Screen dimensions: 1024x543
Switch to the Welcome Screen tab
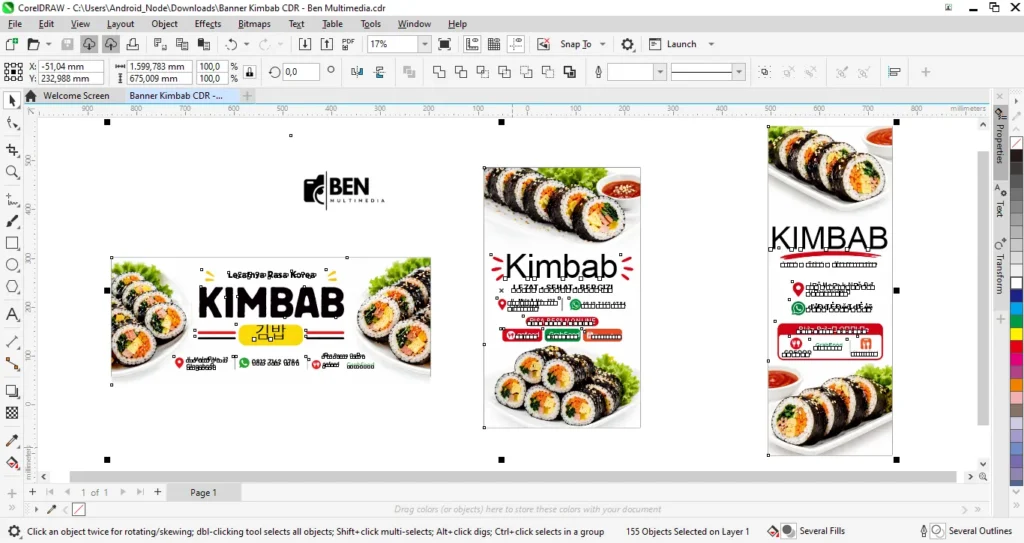[x=76, y=95]
